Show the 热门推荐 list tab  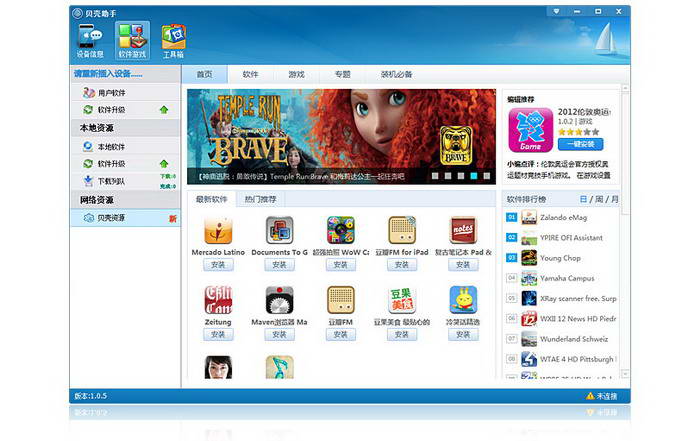(x=260, y=199)
